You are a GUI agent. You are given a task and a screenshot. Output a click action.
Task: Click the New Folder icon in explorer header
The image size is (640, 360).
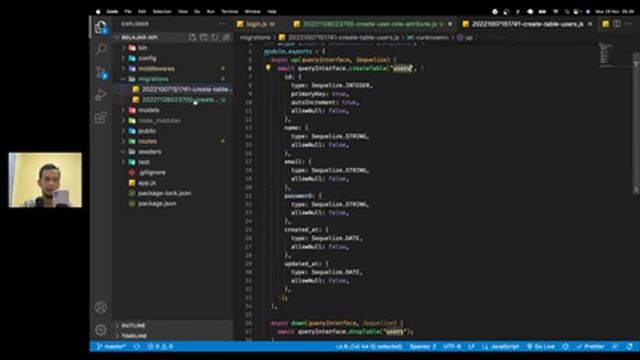(x=203, y=37)
